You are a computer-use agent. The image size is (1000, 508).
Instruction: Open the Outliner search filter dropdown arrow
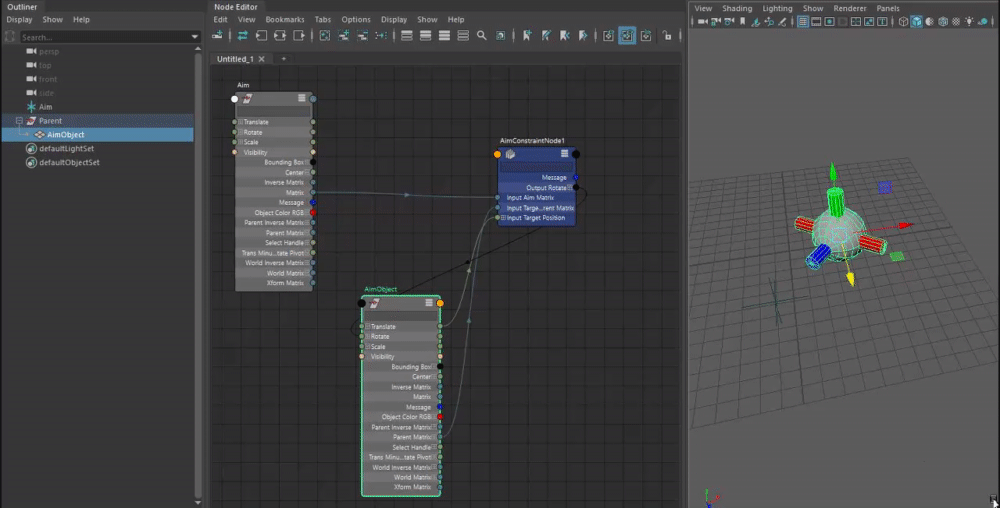pyautogui.click(x=196, y=38)
